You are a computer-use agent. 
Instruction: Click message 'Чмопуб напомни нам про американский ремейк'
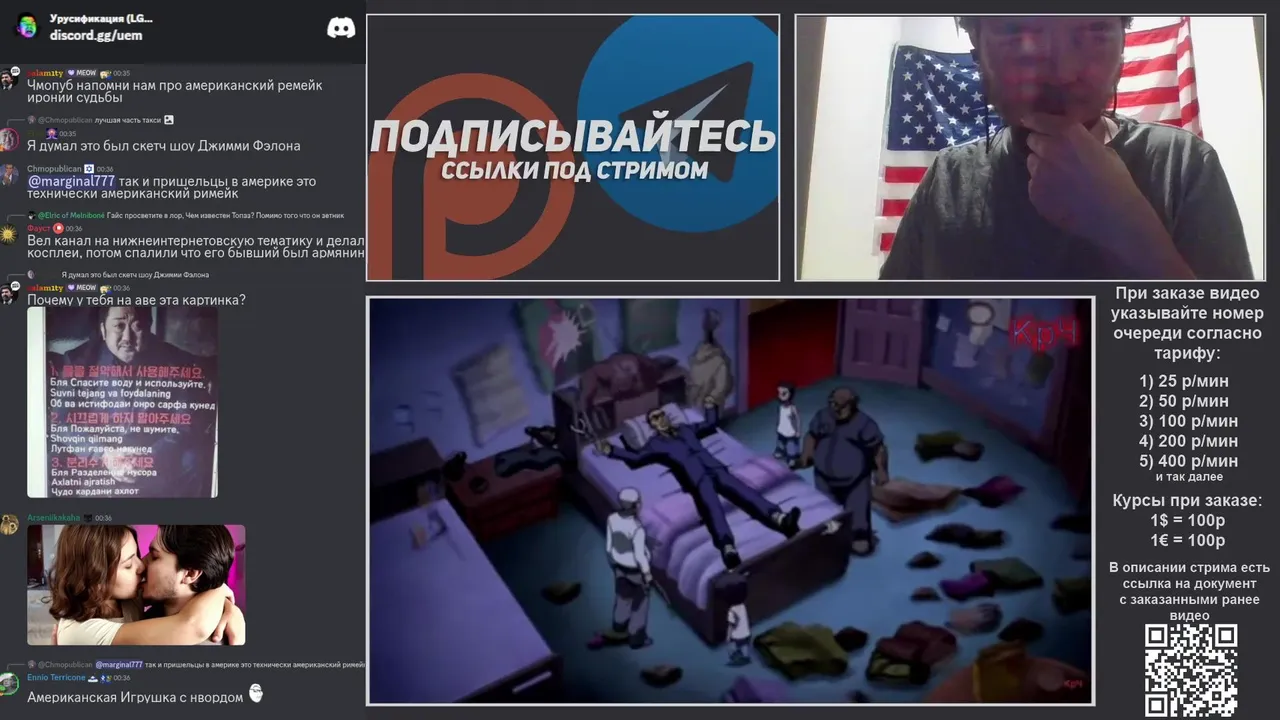[175, 91]
